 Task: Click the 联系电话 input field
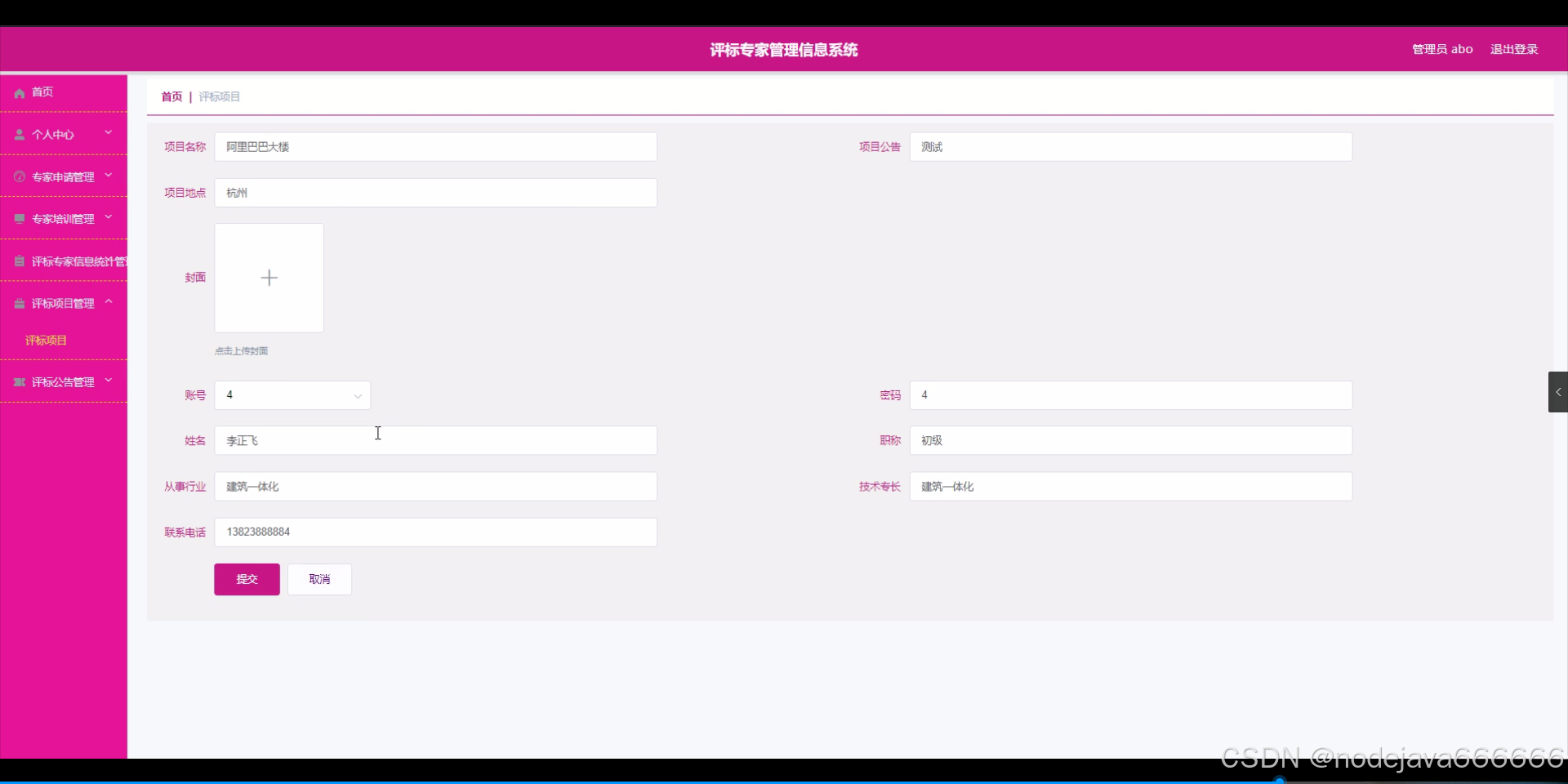click(435, 532)
